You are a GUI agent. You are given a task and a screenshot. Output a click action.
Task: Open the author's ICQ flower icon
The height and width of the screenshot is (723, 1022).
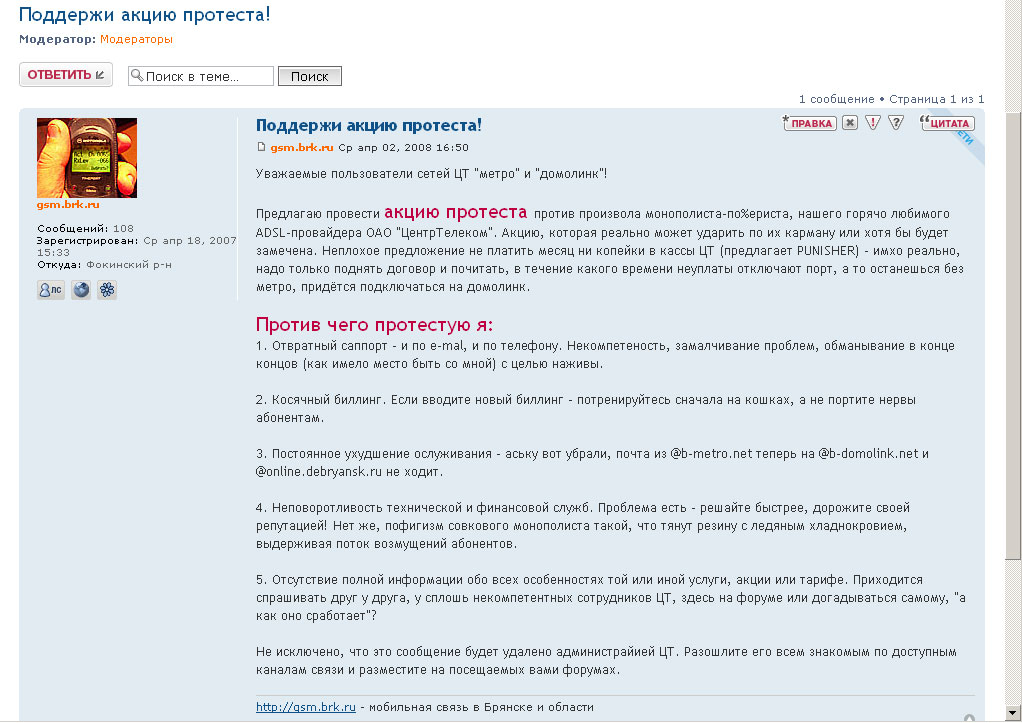click(107, 290)
